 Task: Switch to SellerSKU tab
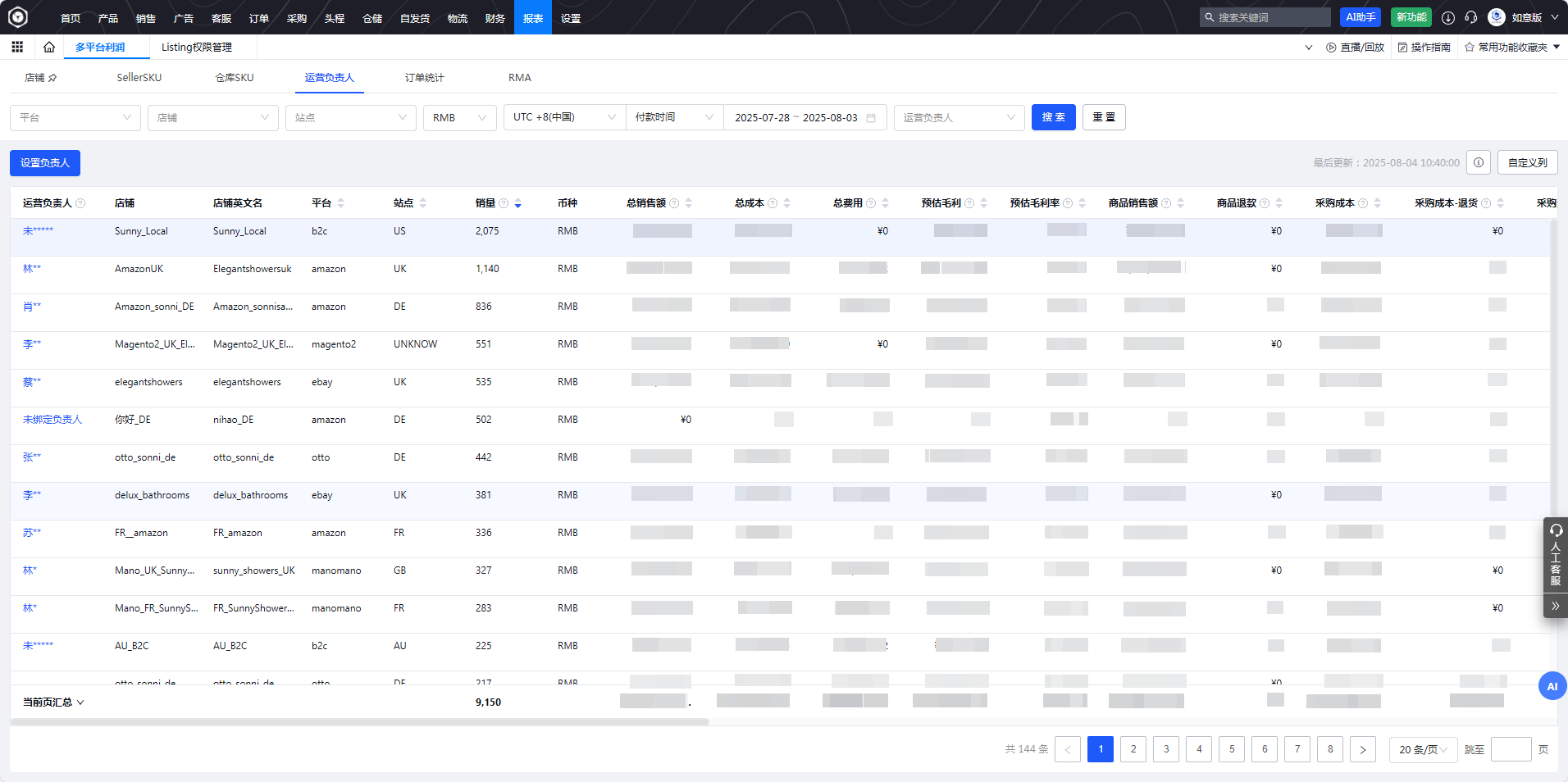click(x=139, y=78)
